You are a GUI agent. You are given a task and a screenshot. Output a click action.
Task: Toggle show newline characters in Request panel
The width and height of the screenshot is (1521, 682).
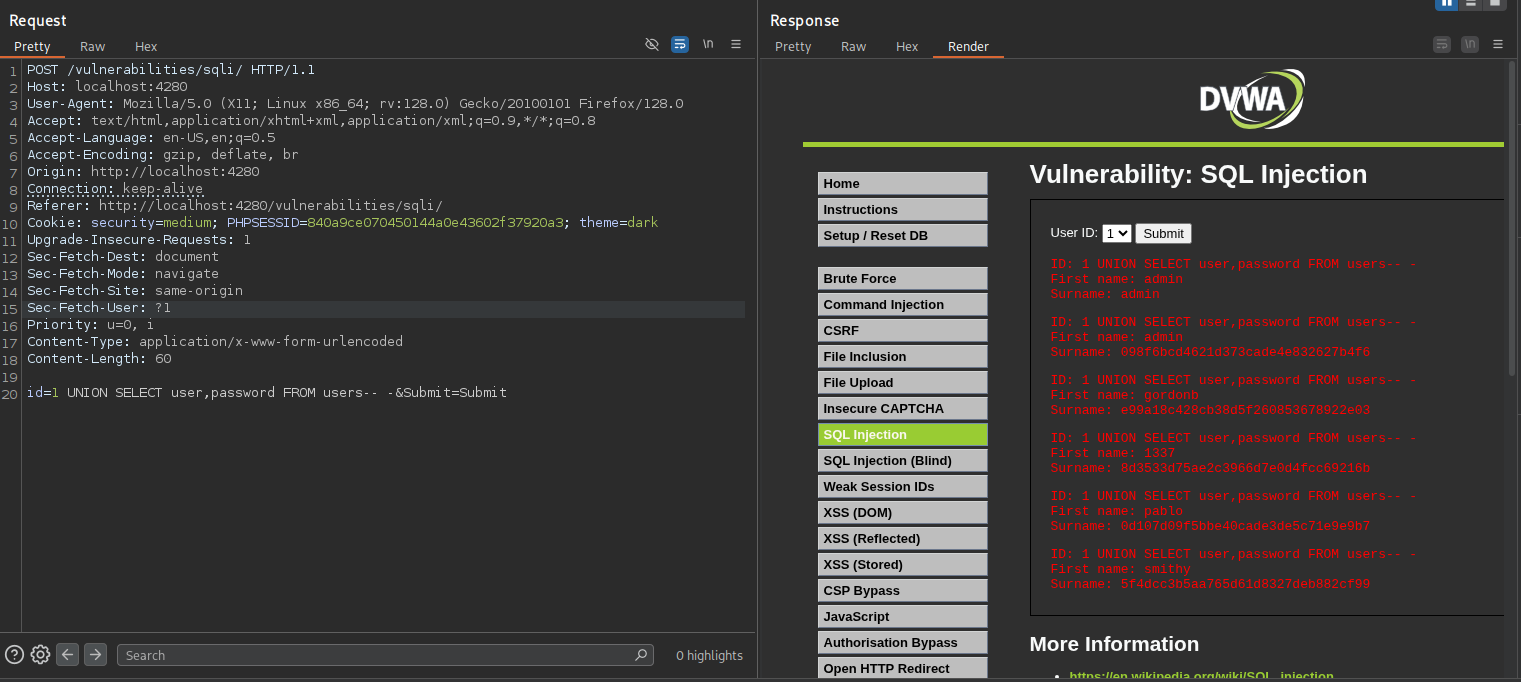click(708, 45)
